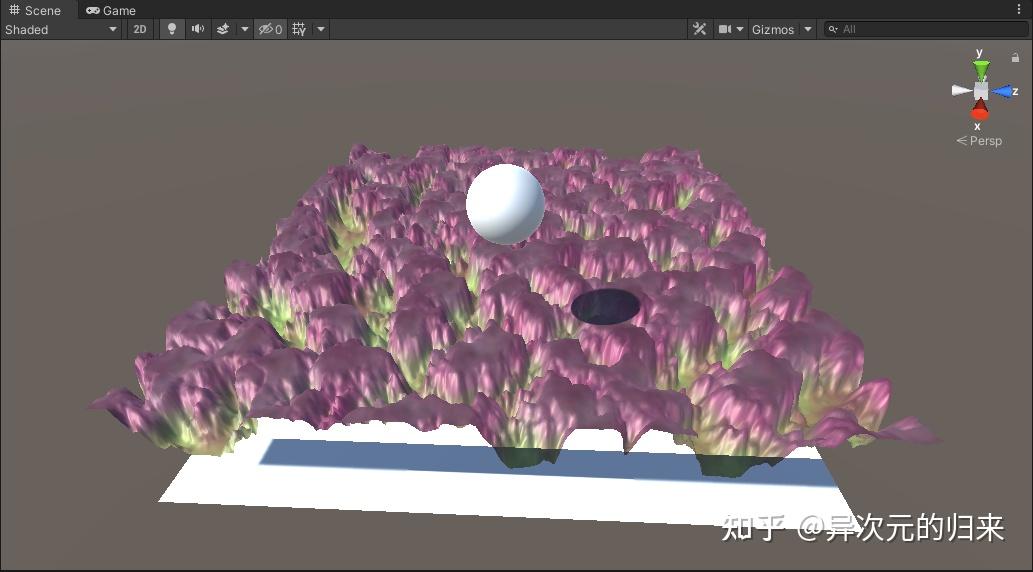Toggle scene audio speaker icon
The height and width of the screenshot is (572, 1033).
point(198,29)
